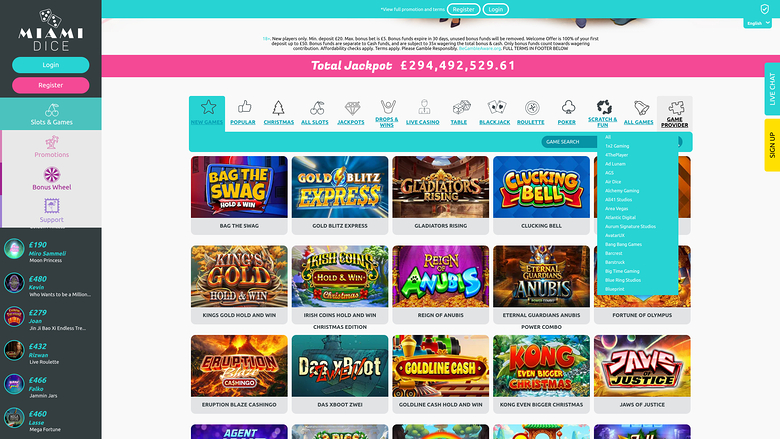Open the Live Chat side tab

click(772, 89)
